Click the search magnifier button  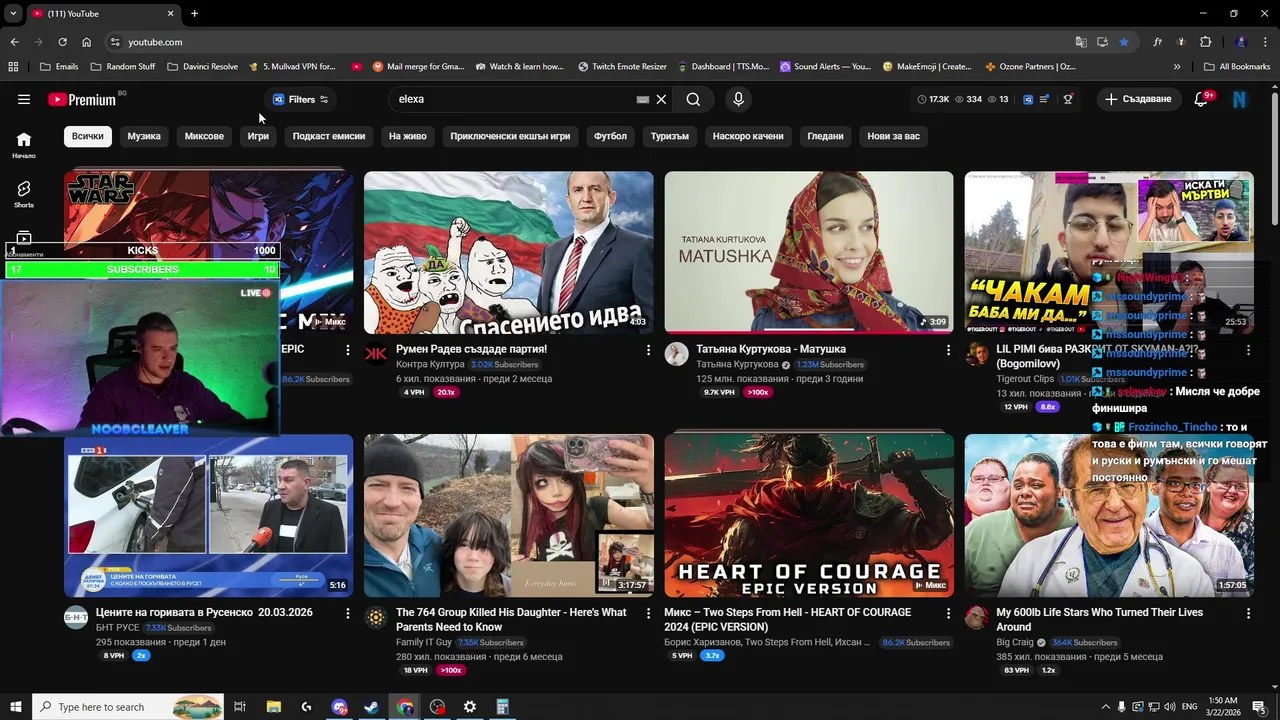coord(693,99)
